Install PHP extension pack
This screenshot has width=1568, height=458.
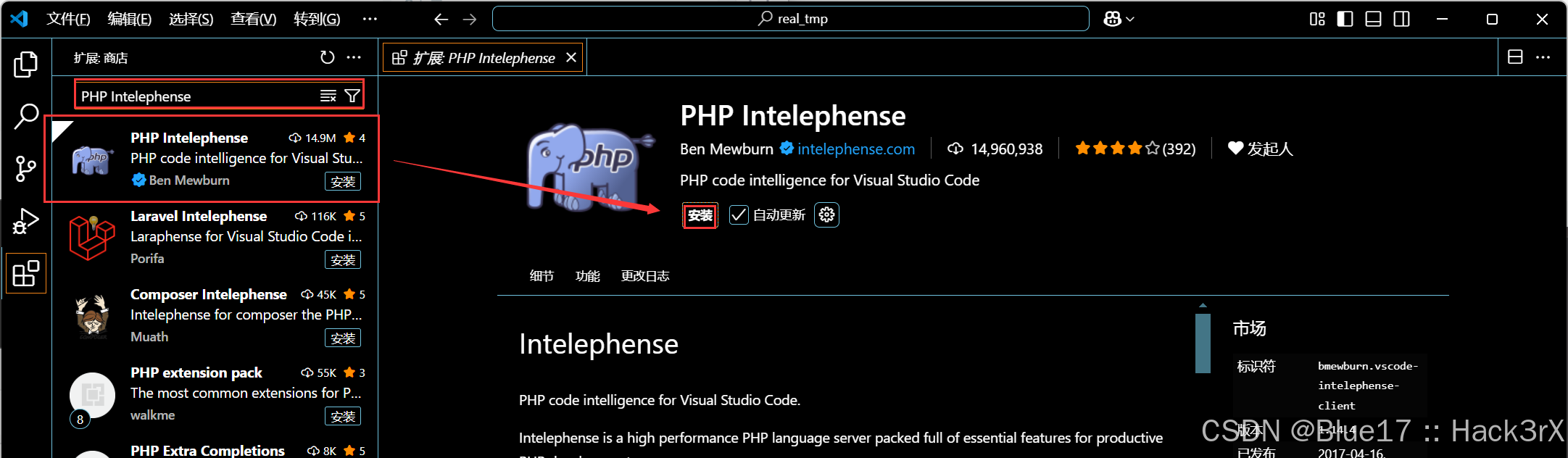(343, 416)
